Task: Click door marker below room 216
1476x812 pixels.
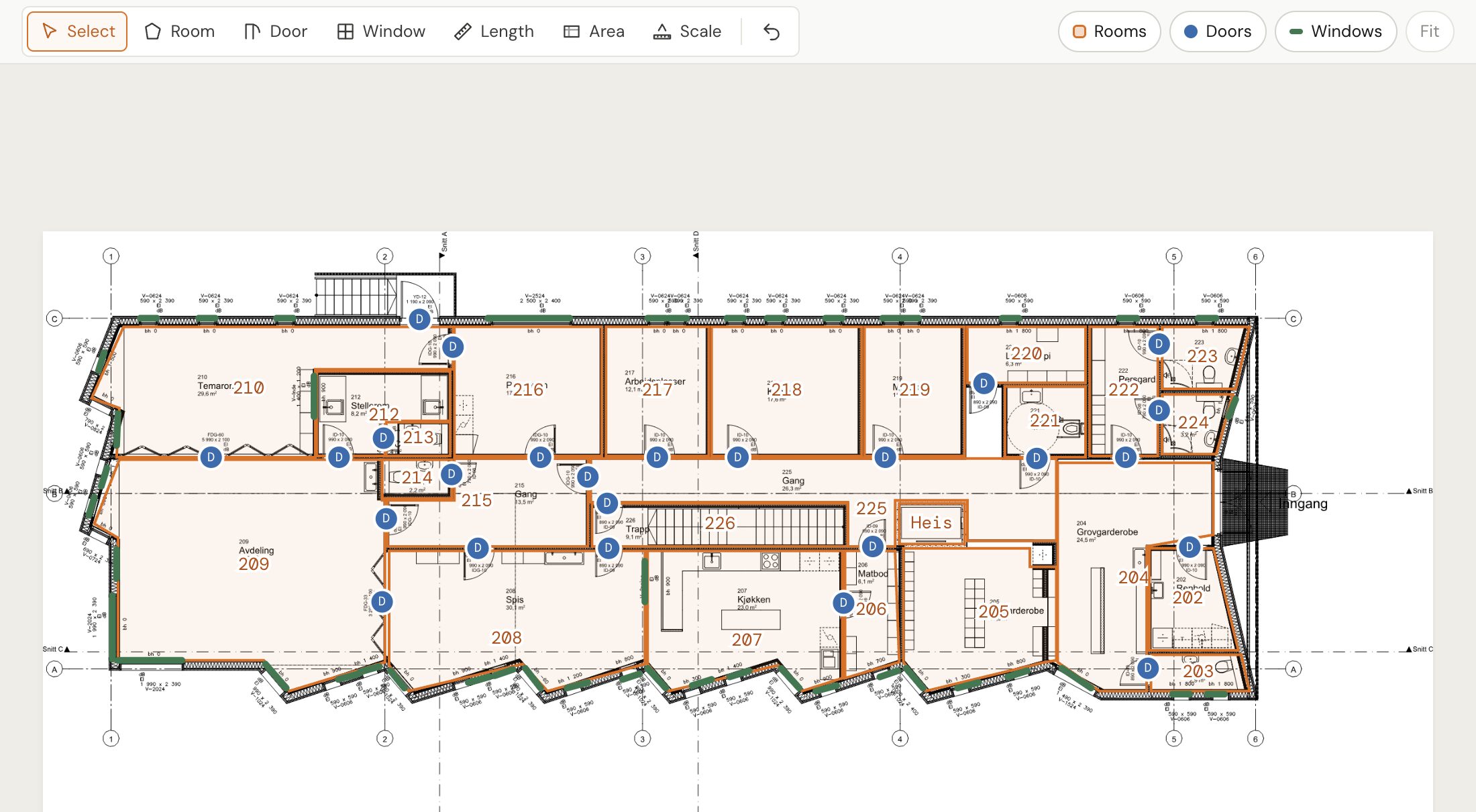Action: (x=540, y=457)
